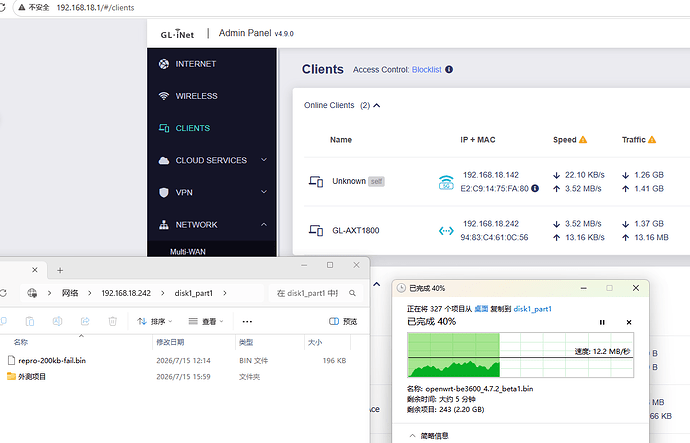Collapse the Online Clients list

point(377,106)
